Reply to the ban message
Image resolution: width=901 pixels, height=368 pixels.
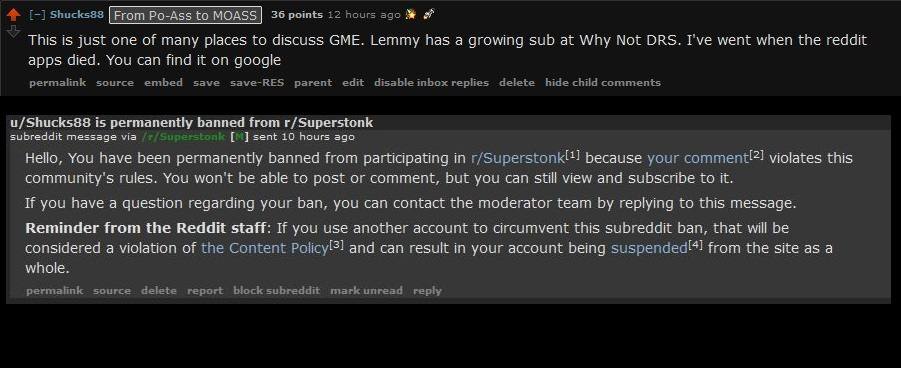[x=427, y=291]
